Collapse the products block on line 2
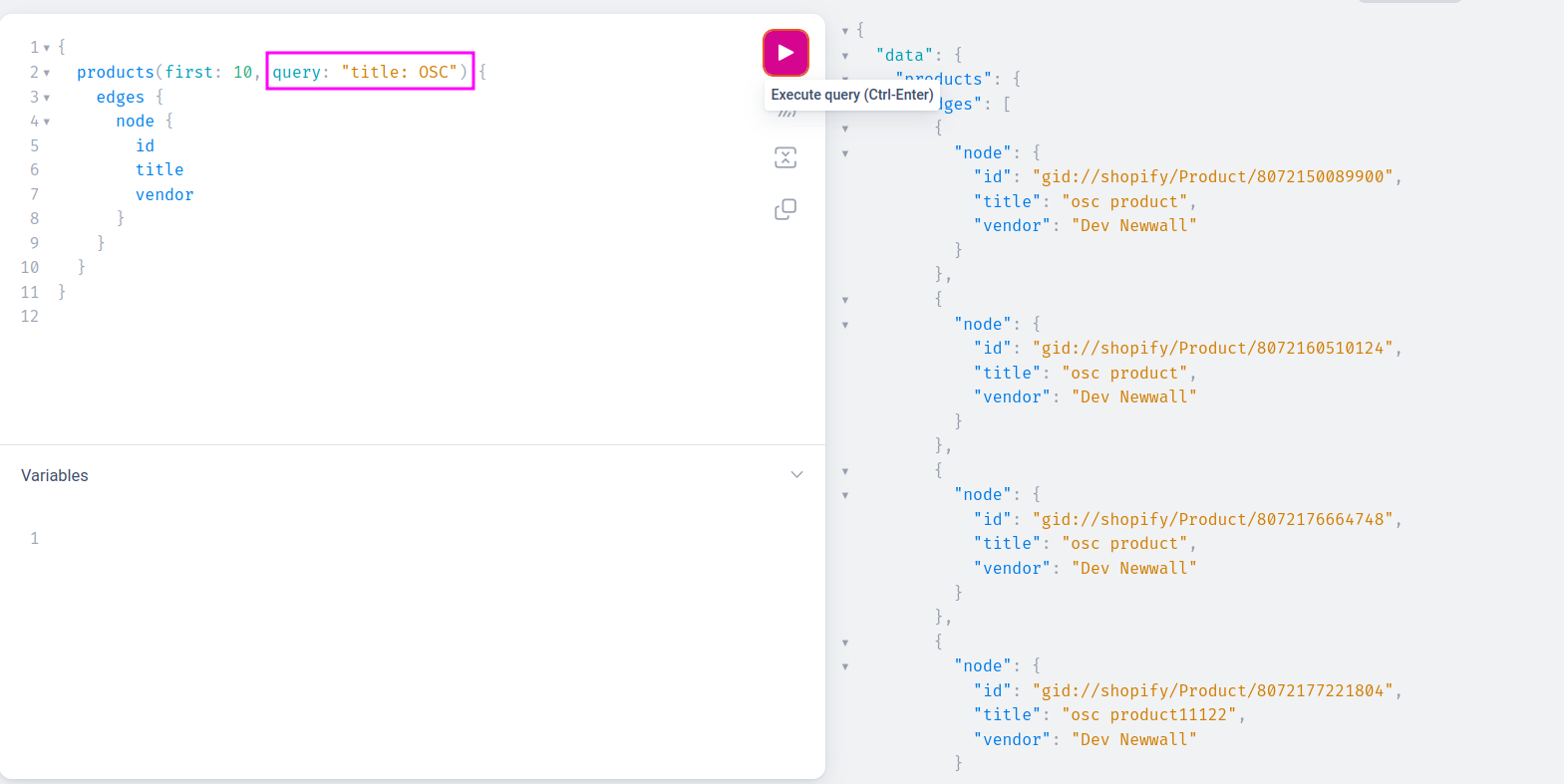Image resolution: width=1564 pixels, height=784 pixels. pos(47,73)
